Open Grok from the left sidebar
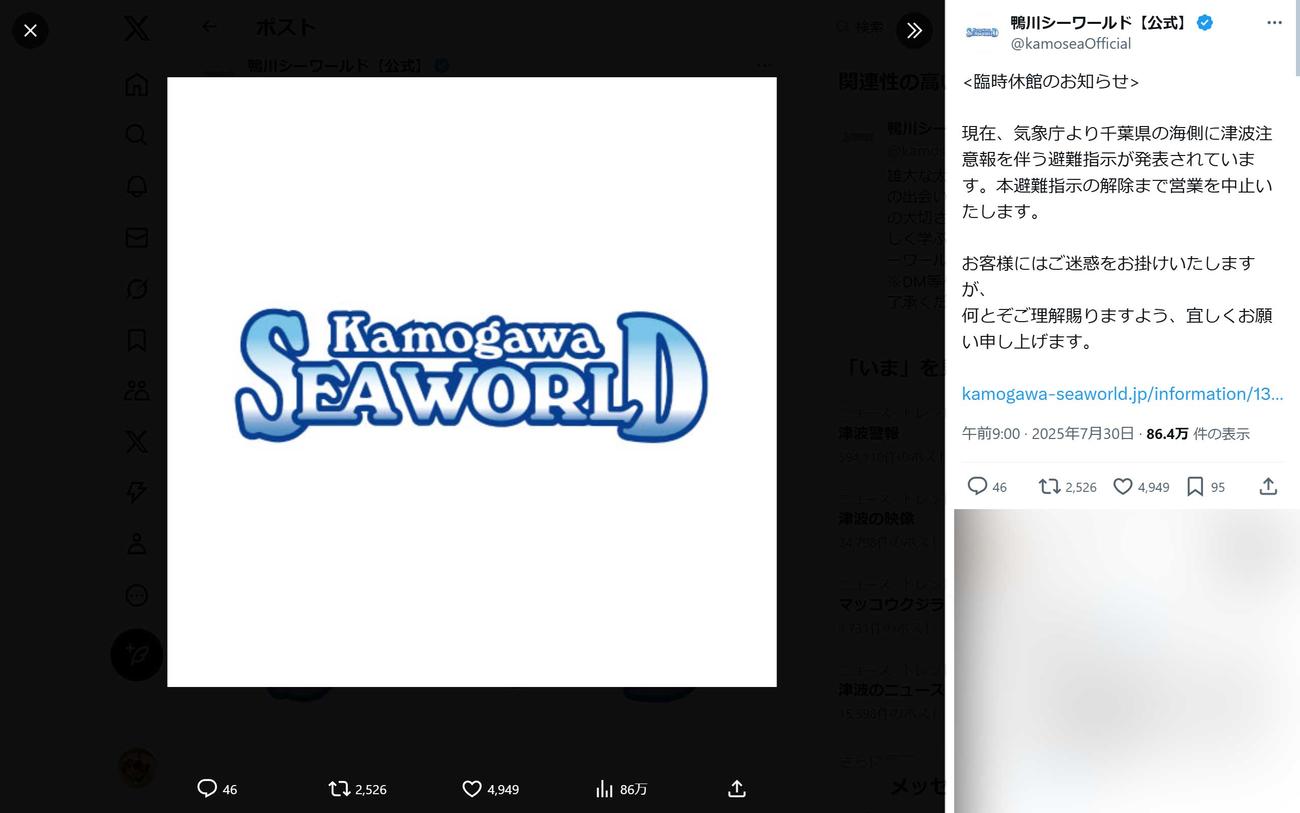Viewport: 1300px width, 813px height. click(137, 289)
